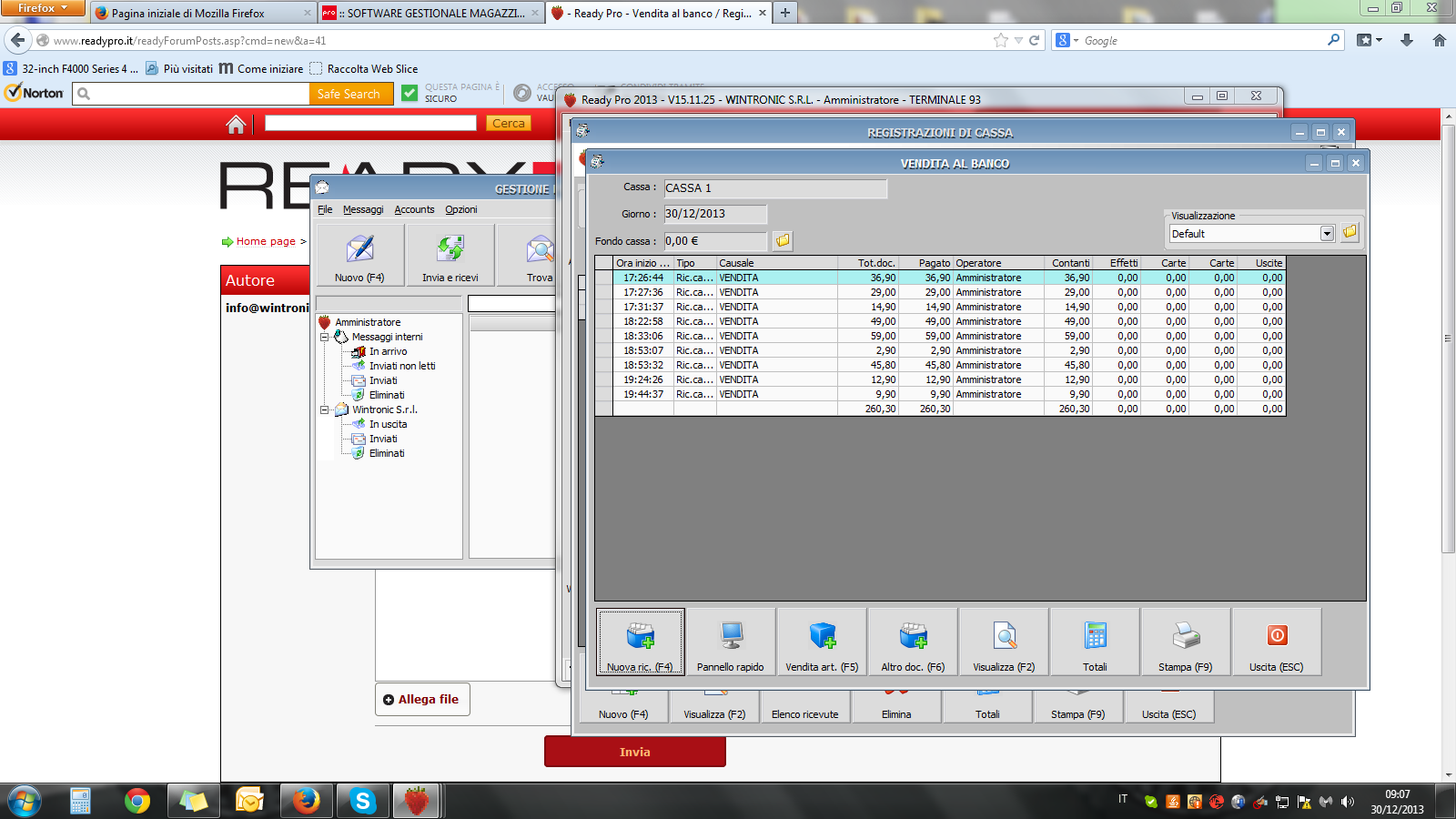Screen dimensions: 1456x819
Task: Reload the page in Firefox
Action: (x=1034, y=40)
